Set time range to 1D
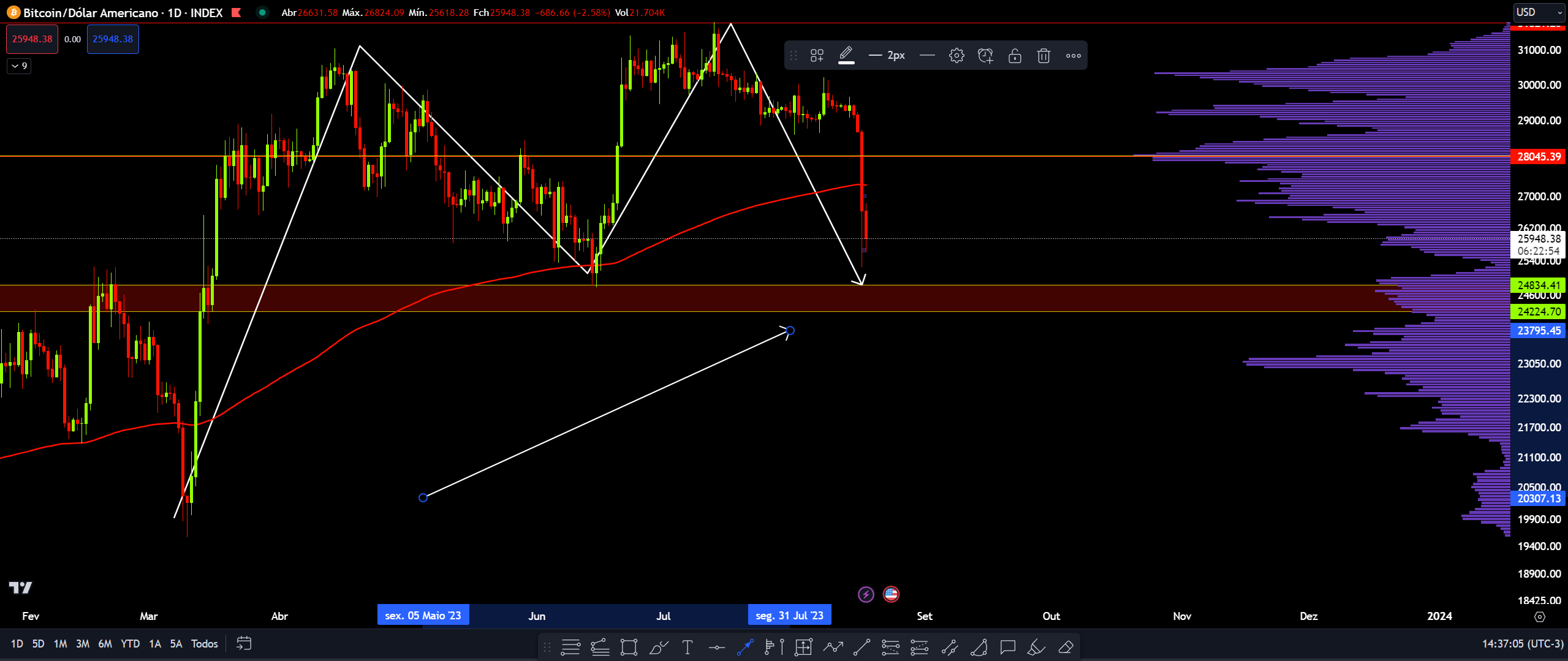The height and width of the screenshot is (661, 1568). (x=17, y=644)
